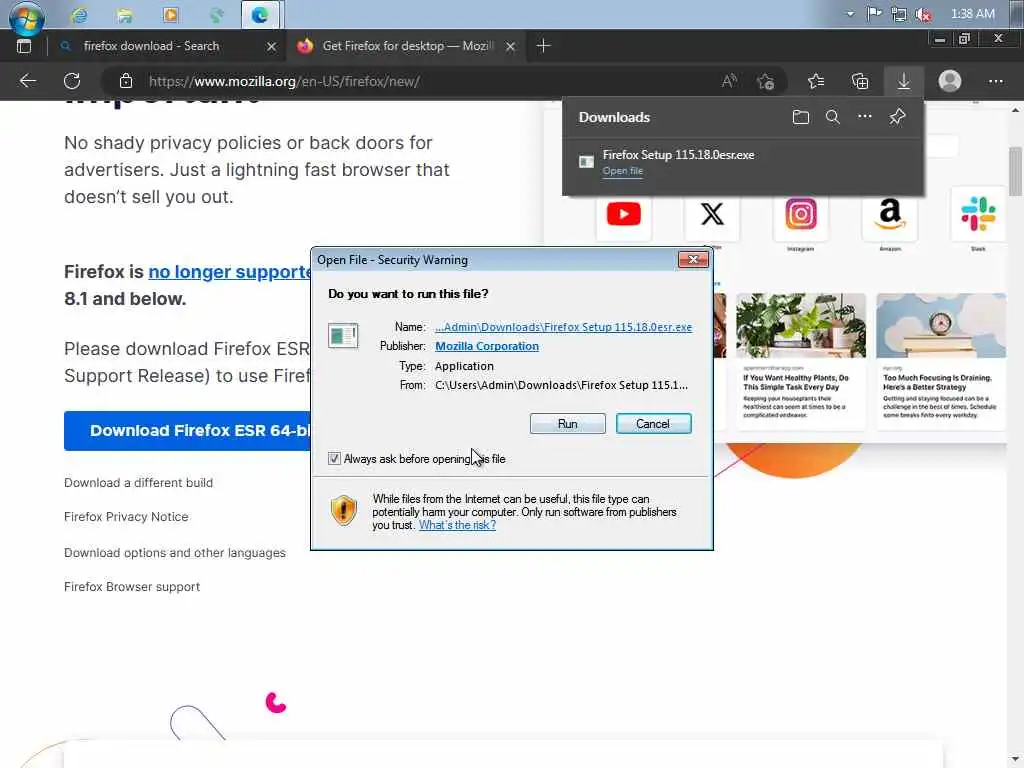Screen dimensions: 1024x768
Task: Uncheck 'Always ask before opening this file'
Action: [334, 458]
